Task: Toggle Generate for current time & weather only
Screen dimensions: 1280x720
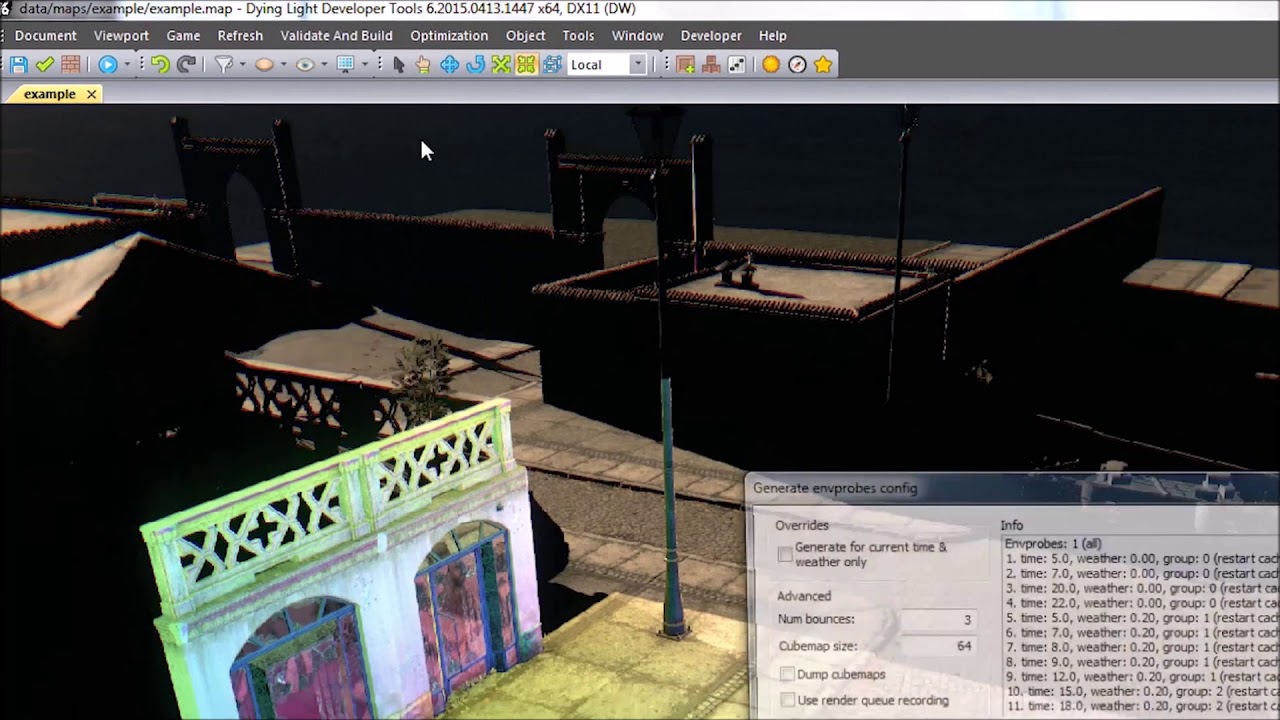Action: pyautogui.click(x=785, y=555)
